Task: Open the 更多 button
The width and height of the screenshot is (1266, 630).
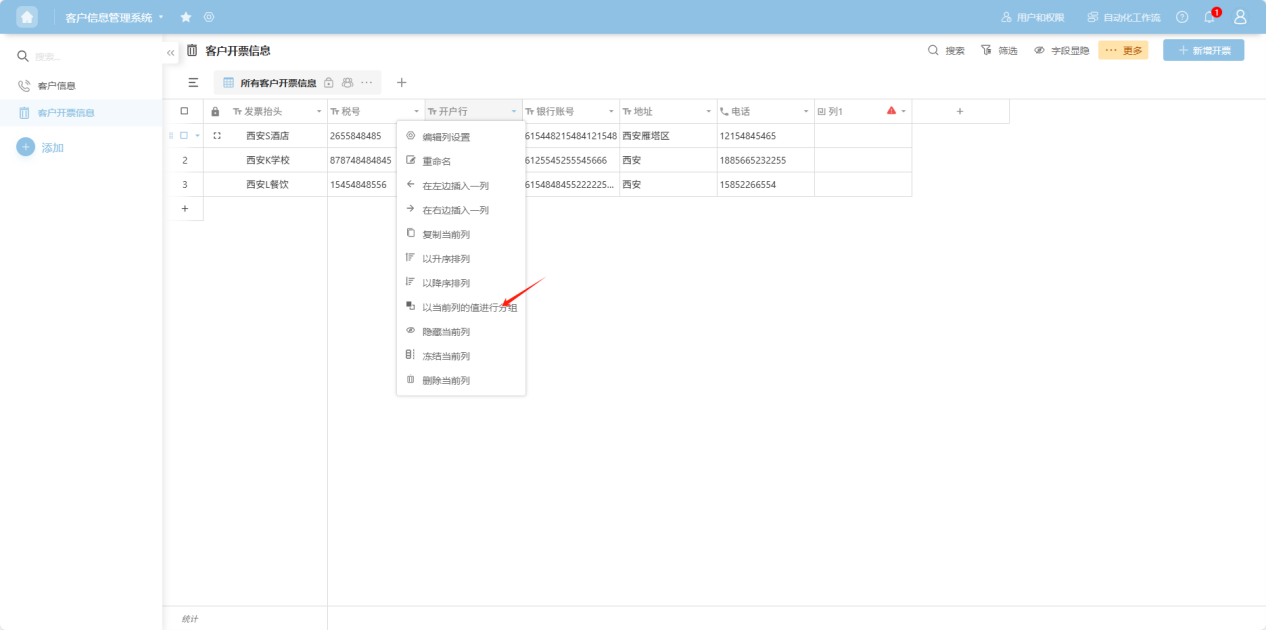Action: (1123, 50)
